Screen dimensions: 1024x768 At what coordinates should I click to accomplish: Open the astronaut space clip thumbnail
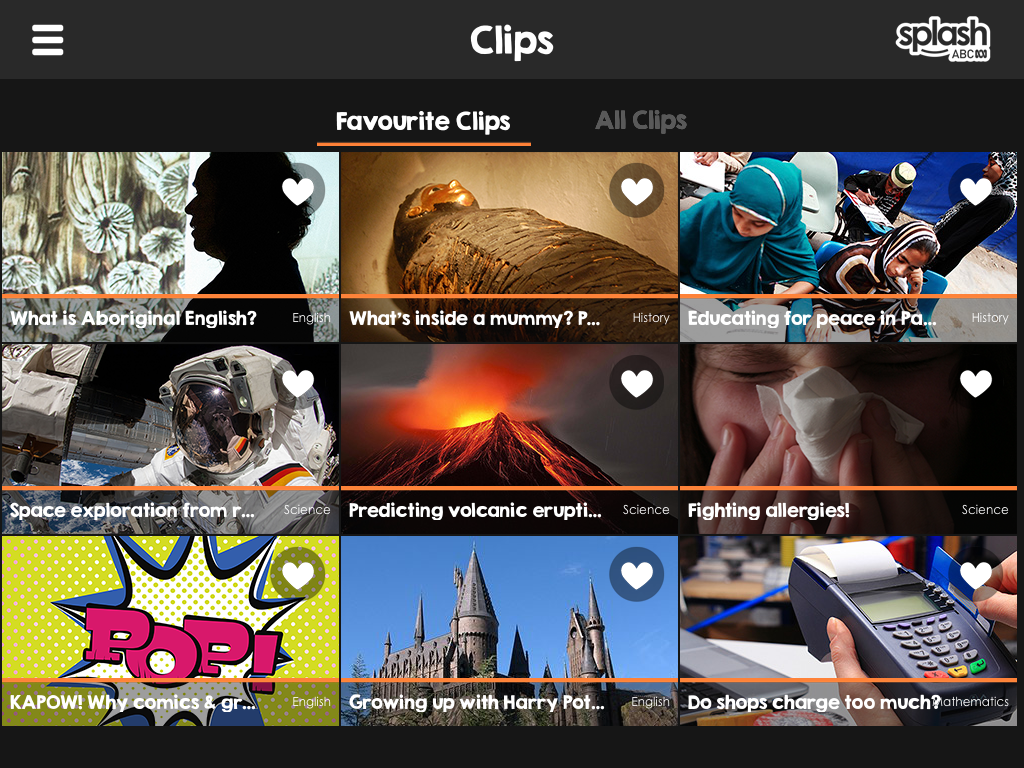[170, 416]
